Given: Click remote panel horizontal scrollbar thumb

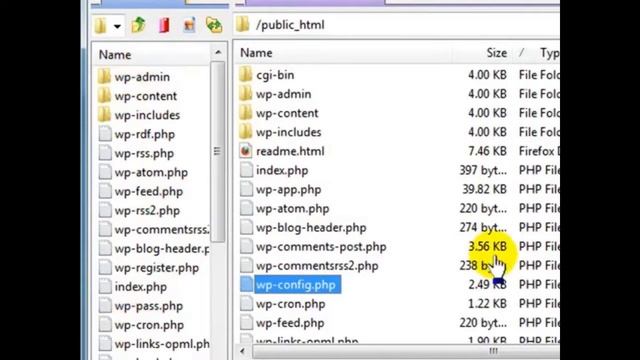Looking at the screenshot, I should coord(406,351).
